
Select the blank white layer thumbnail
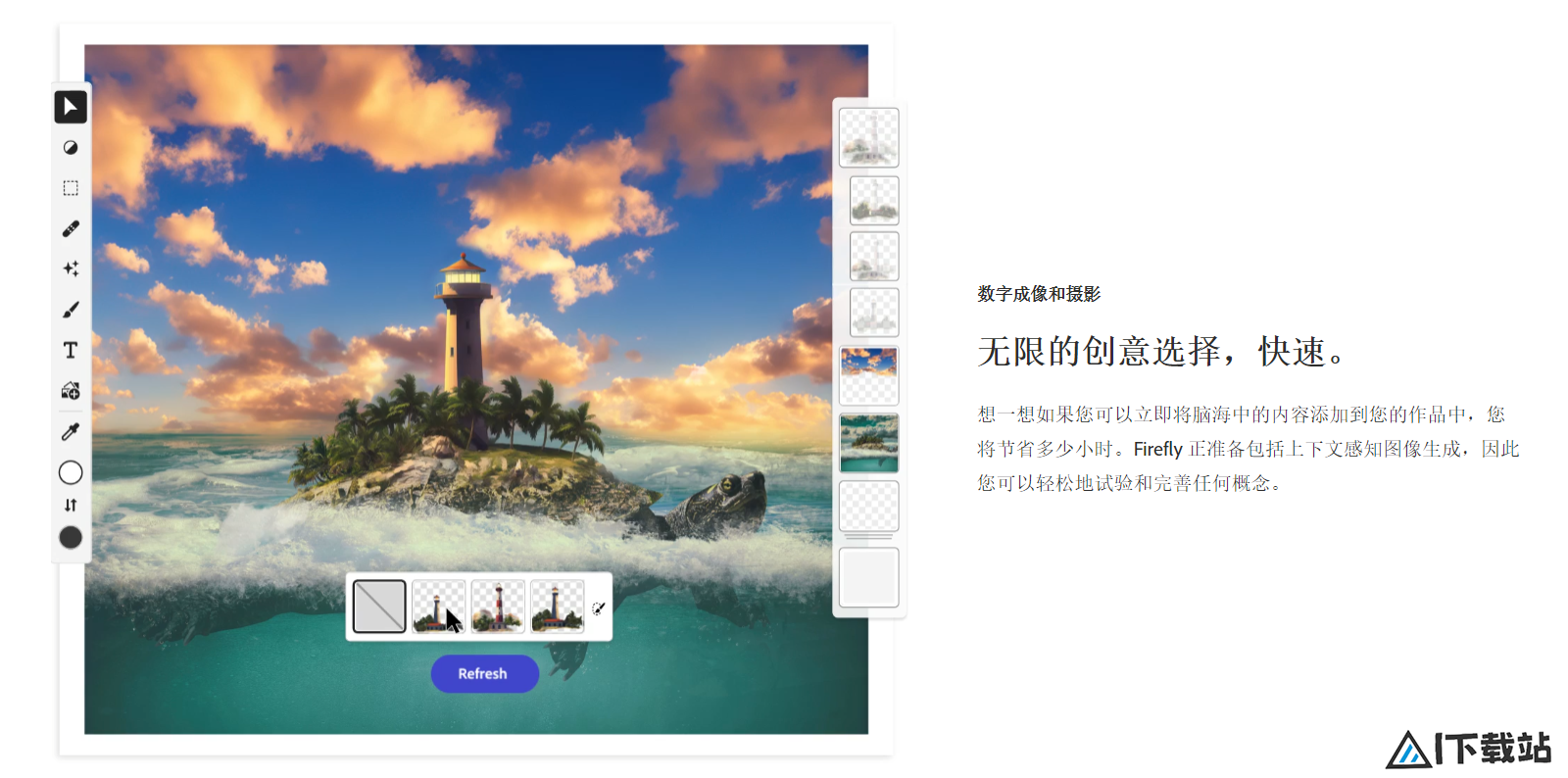pyautogui.click(x=869, y=577)
